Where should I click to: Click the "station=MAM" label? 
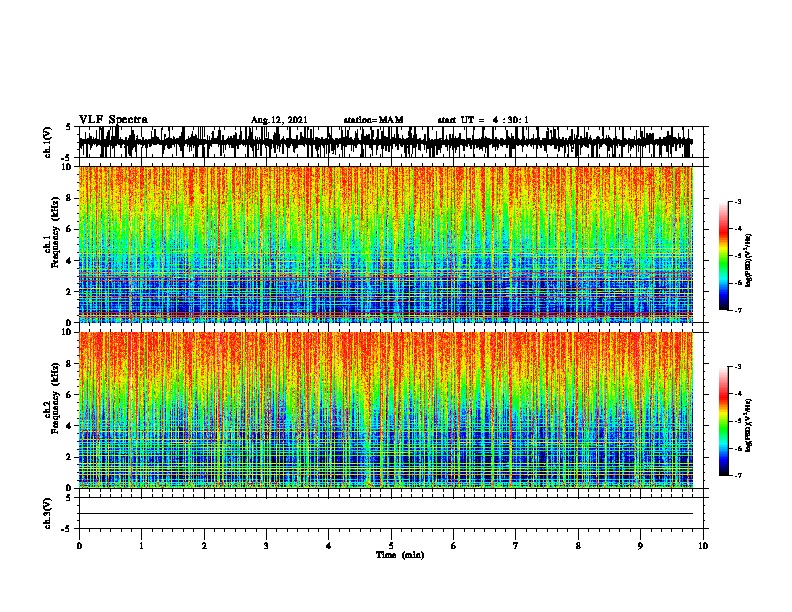[373, 120]
